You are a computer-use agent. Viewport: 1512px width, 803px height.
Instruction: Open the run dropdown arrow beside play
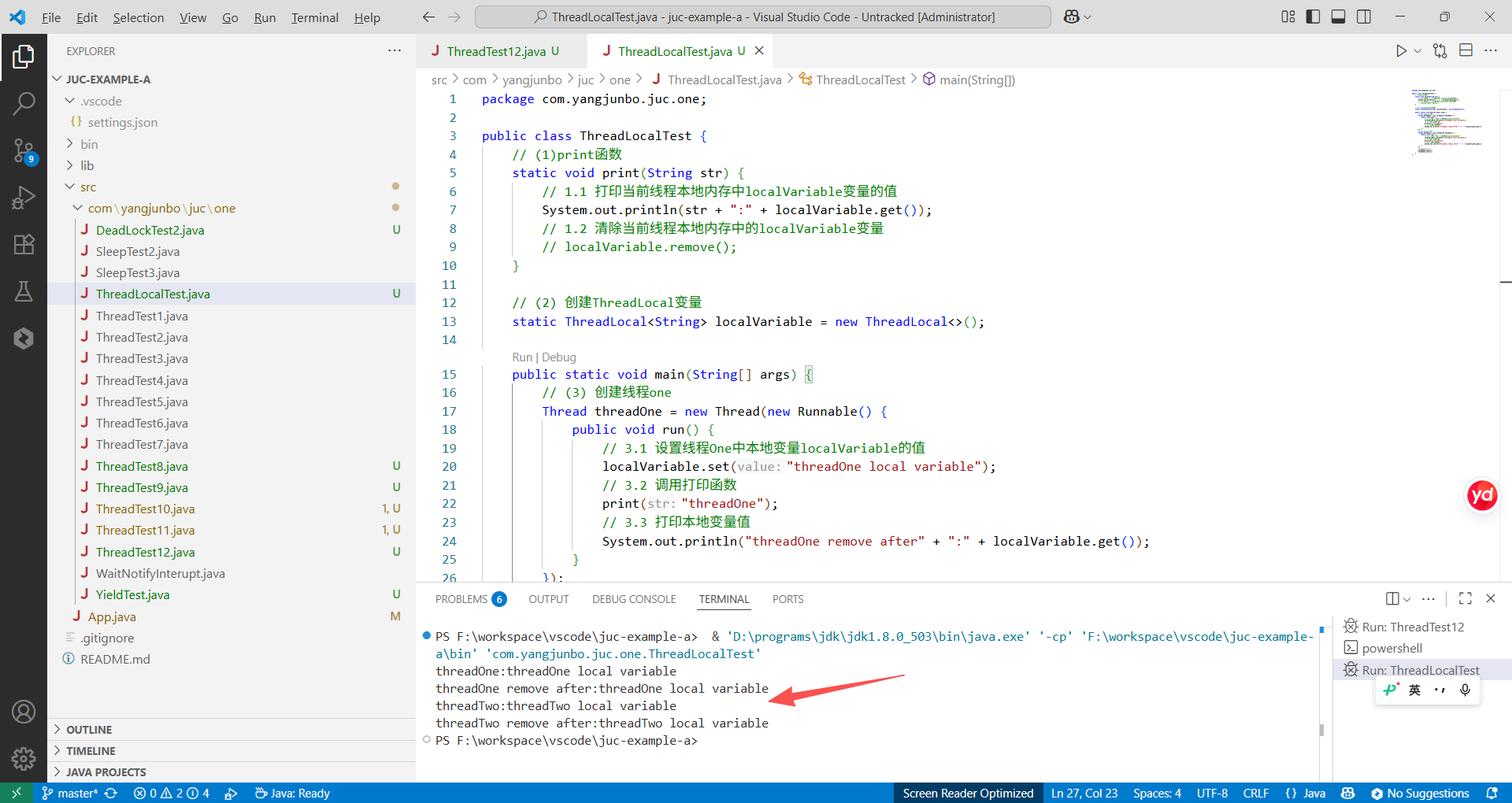pyautogui.click(x=1417, y=51)
